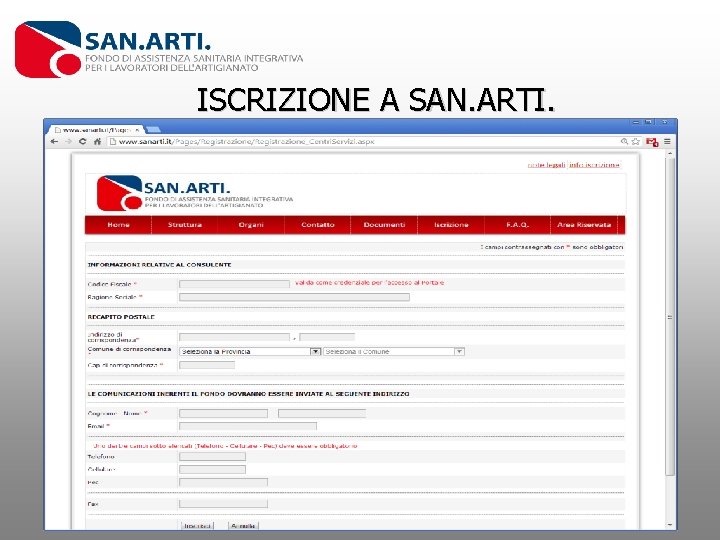This screenshot has width=720, height=540.
Task: Click the browser back arrow
Action: 54,141
